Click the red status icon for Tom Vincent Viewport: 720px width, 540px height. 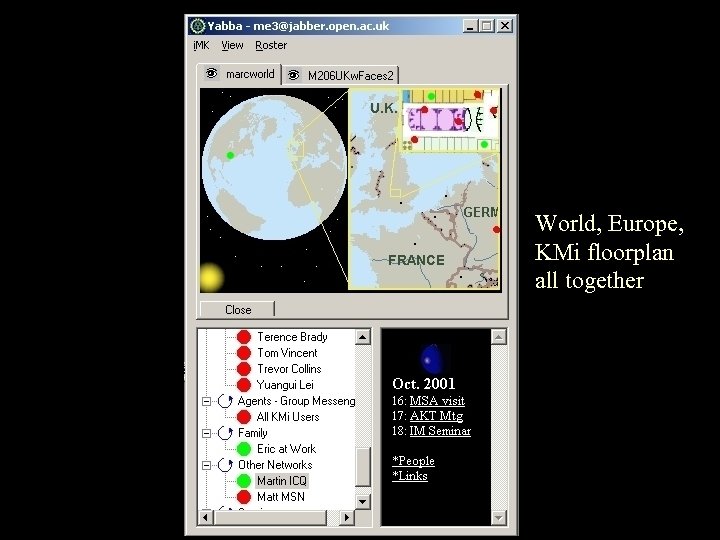244,353
